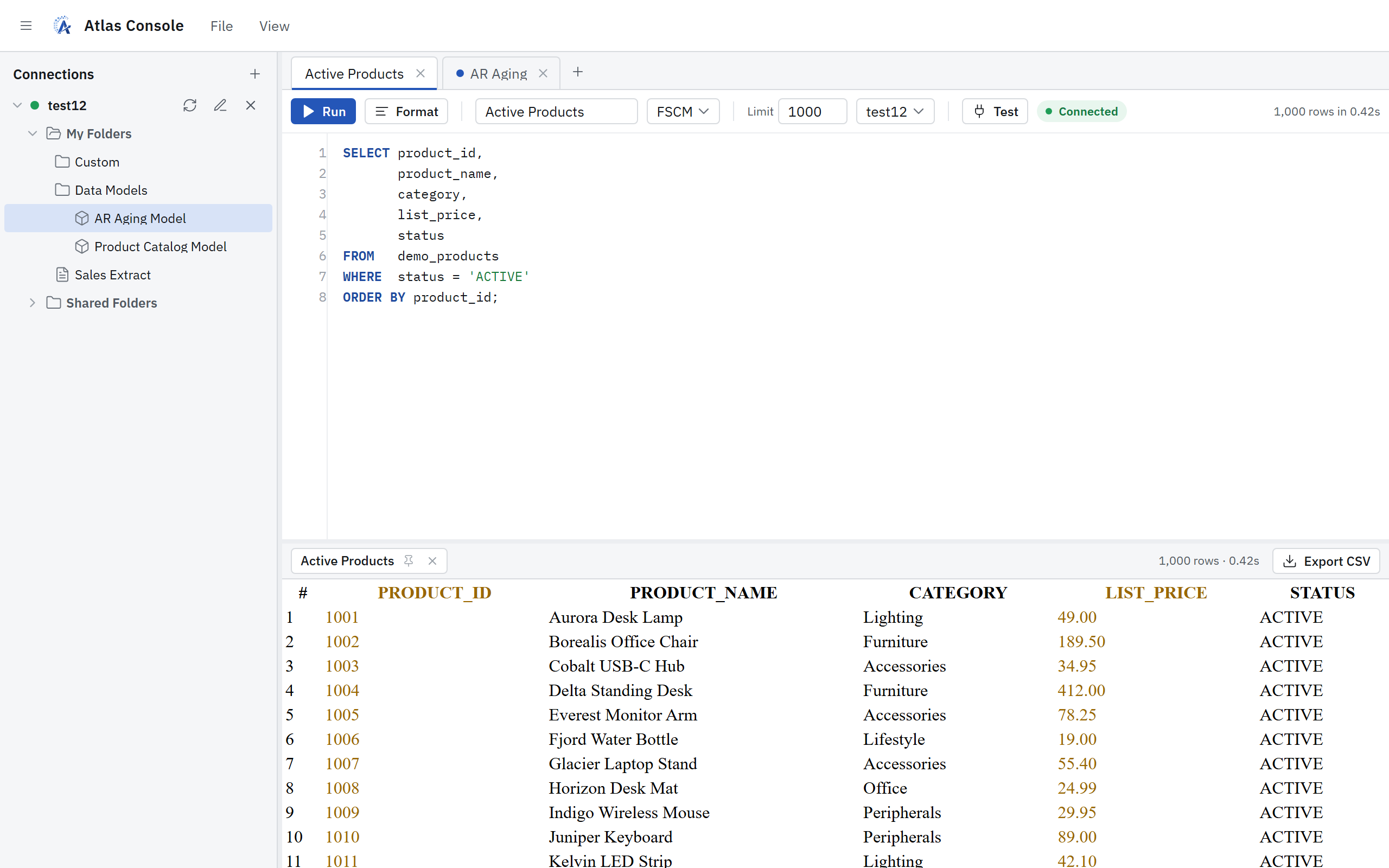Expand Shared Folders
Screen dimensions: 1389x868
[33, 303]
